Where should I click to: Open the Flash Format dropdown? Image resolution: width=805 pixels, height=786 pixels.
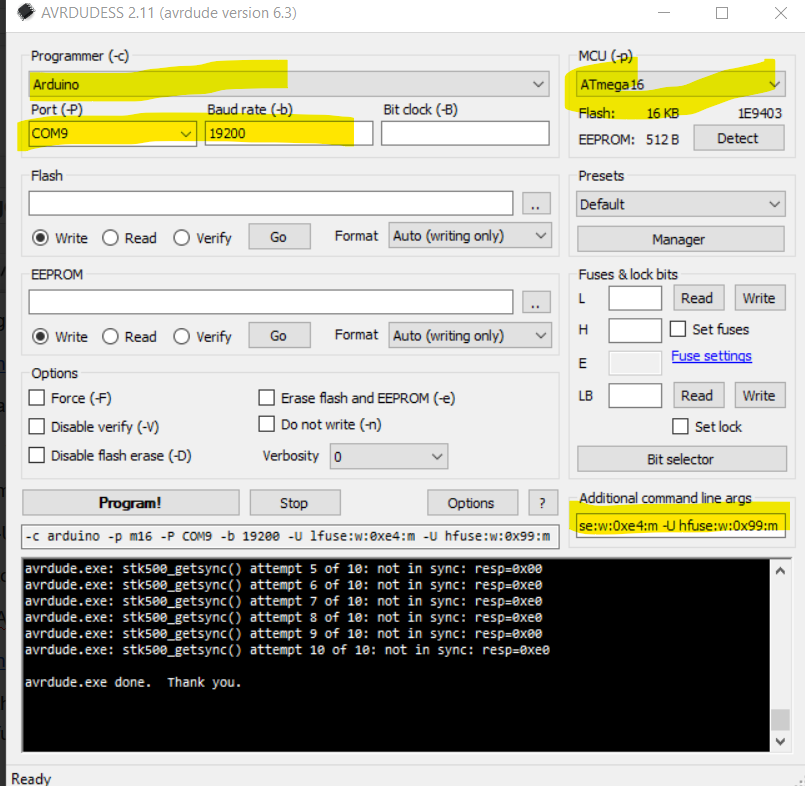point(470,236)
